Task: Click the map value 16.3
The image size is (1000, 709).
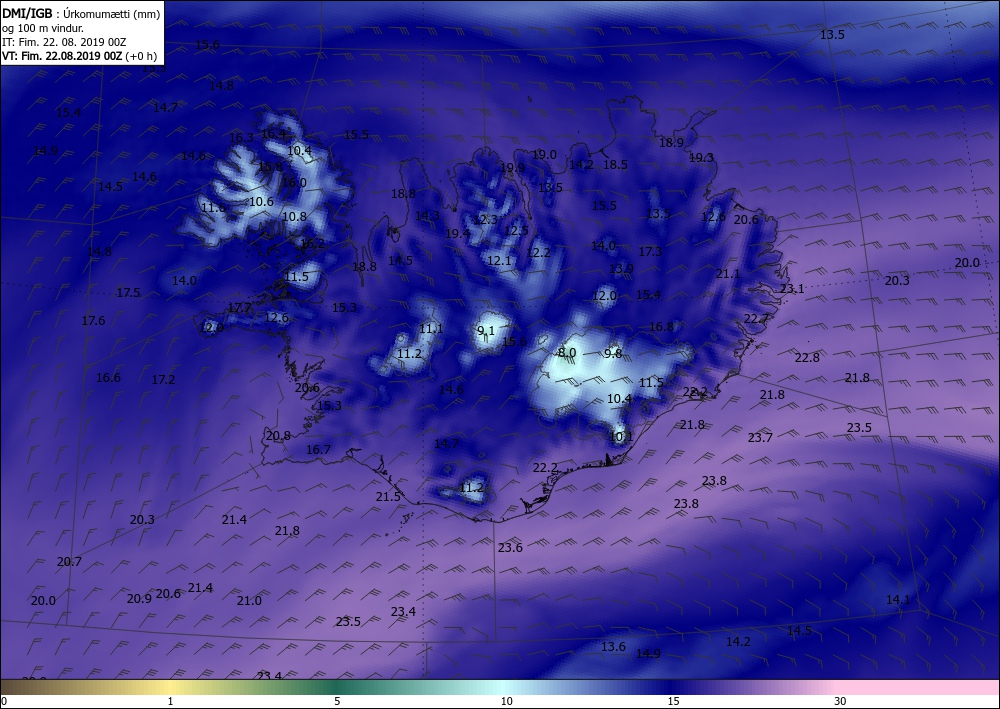Action: [x=241, y=137]
